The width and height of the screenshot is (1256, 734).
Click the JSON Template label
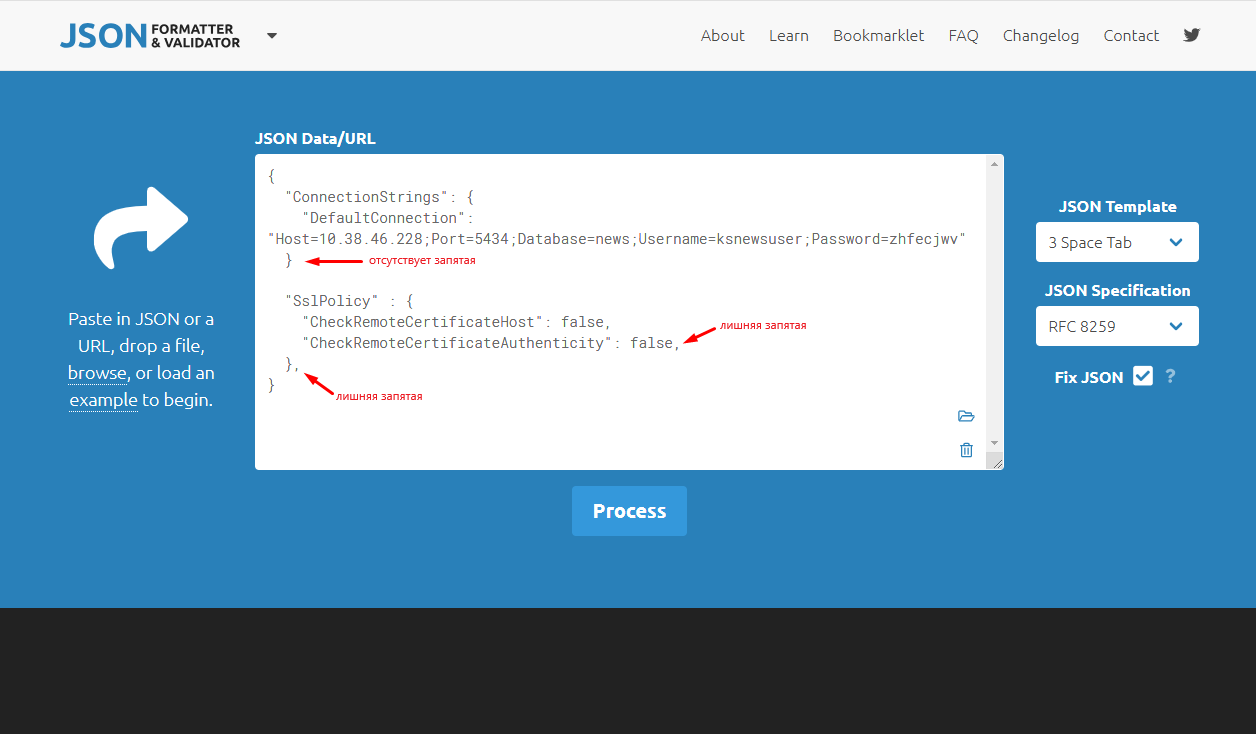[x=1117, y=207]
